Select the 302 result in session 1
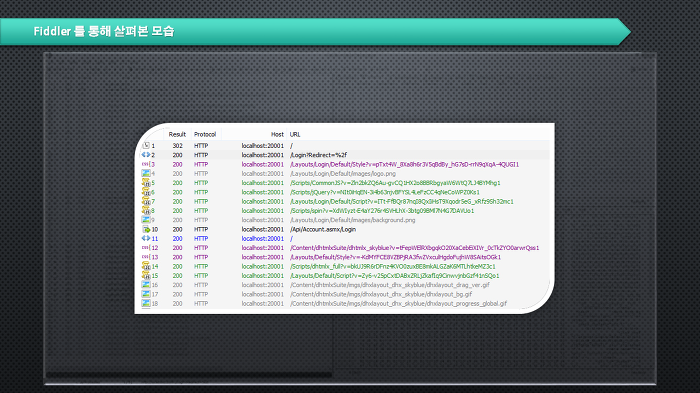Viewport: 700px width, 393px height. [178, 146]
